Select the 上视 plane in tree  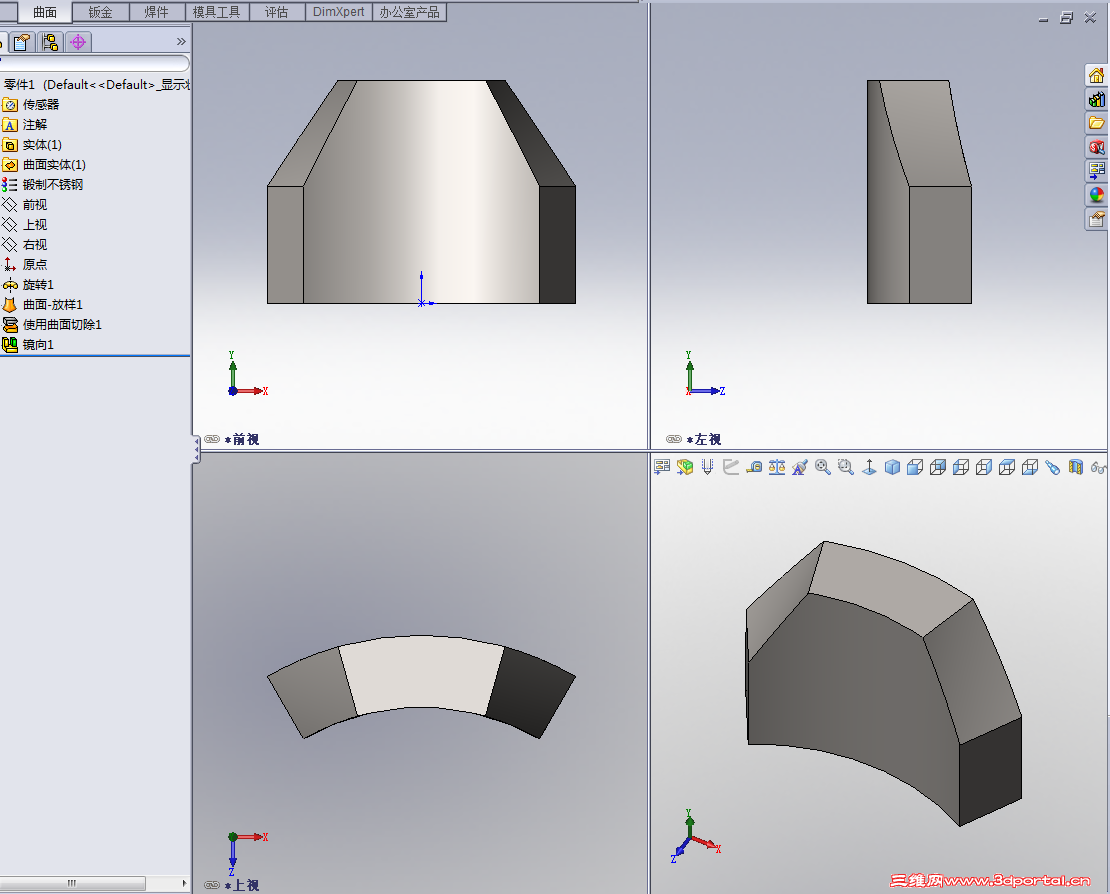pyautogui.click(x=25, y=224)
